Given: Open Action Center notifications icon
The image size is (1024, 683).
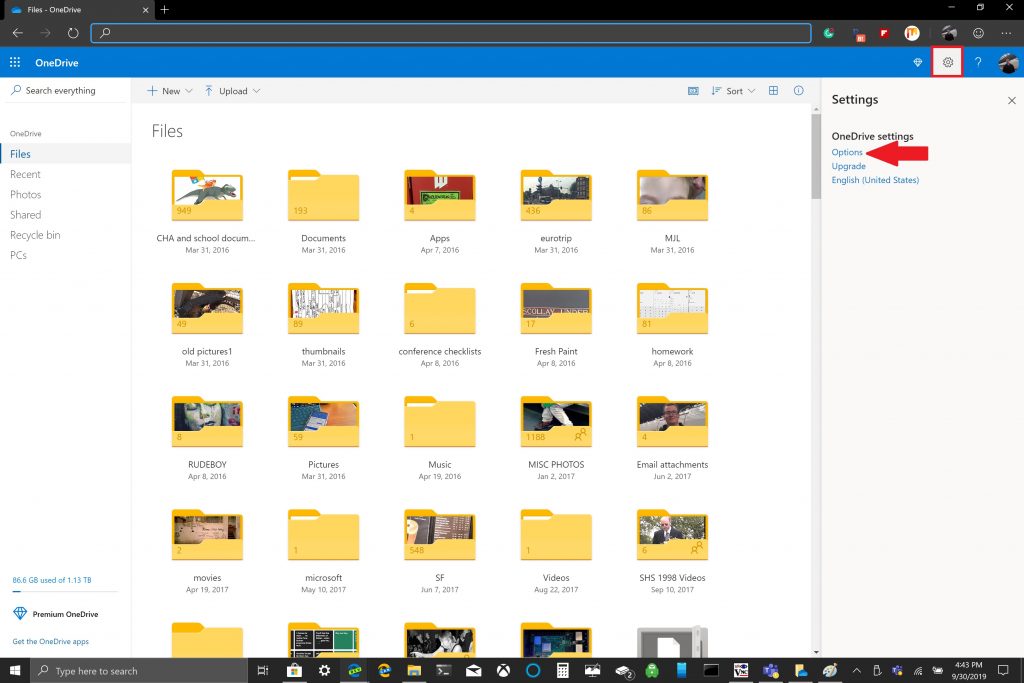Looking at the screenshot, I should coord(1003,670).
